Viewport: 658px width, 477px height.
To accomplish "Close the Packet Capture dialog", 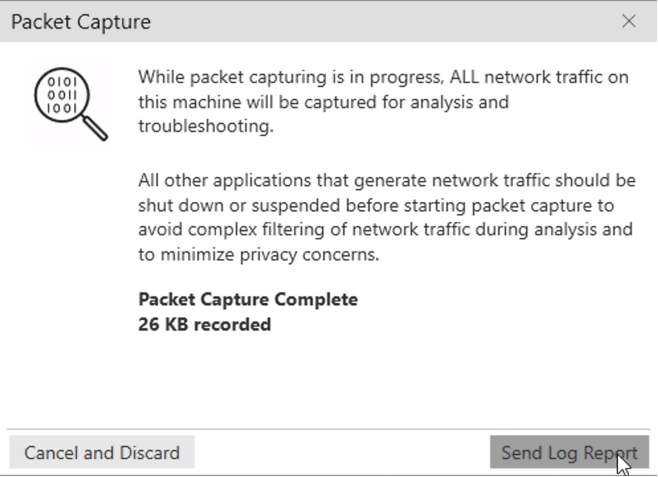I will pyautogui.click(x=629, y=21).
